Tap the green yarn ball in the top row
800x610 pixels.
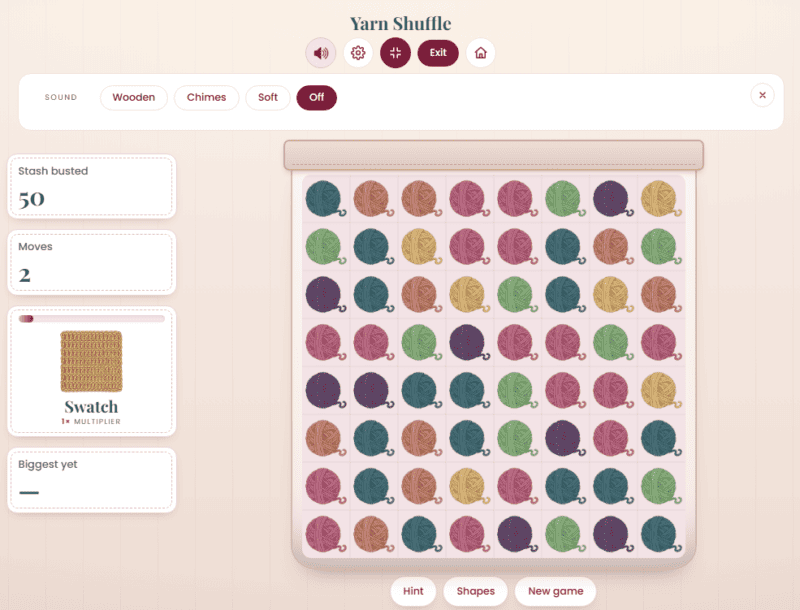tap(565, 198)
